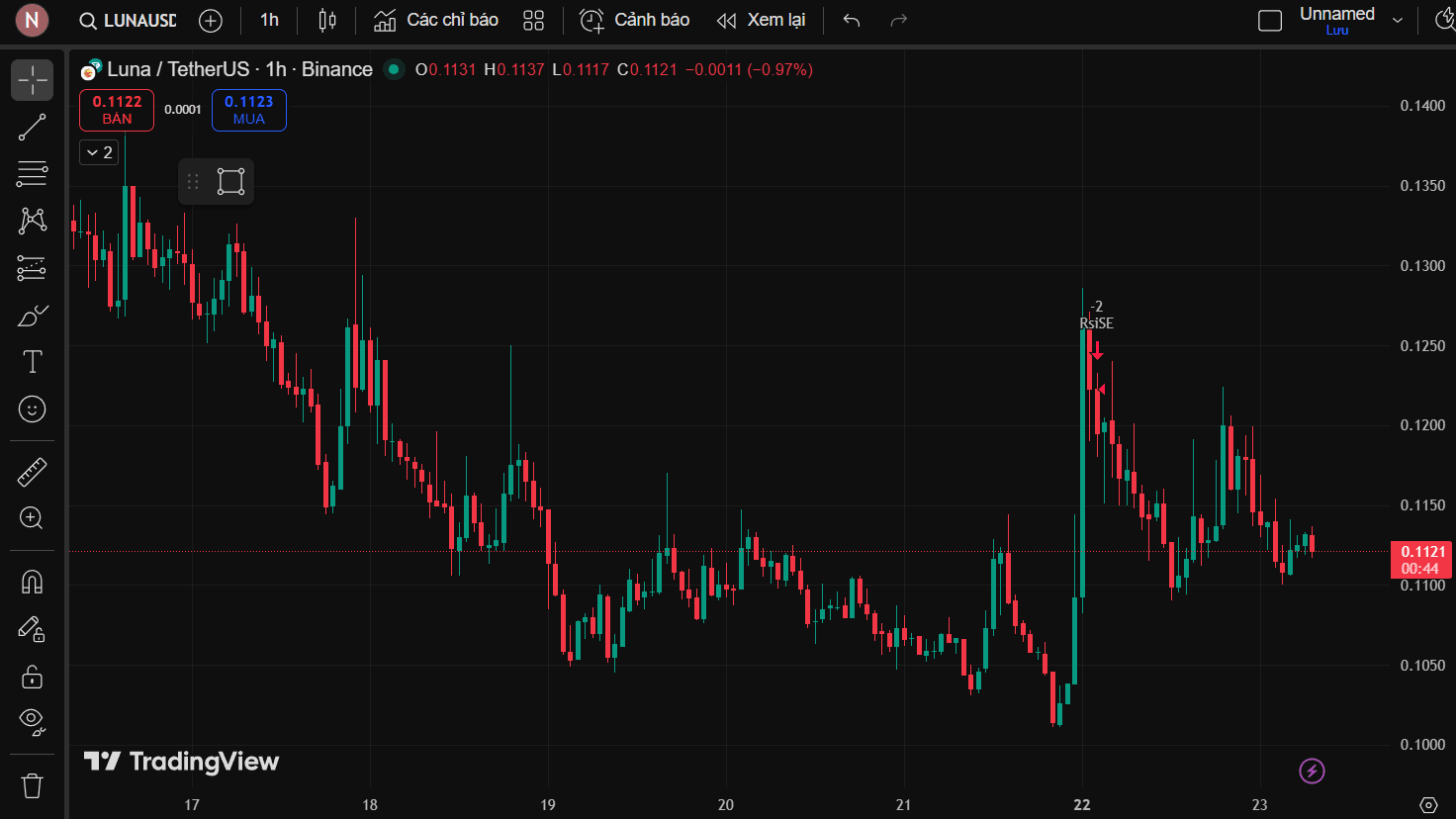Viewport: 1456px width, 819px height.
Task: Click the 0.1123 MUA buy button
Action: coord(249,110)
